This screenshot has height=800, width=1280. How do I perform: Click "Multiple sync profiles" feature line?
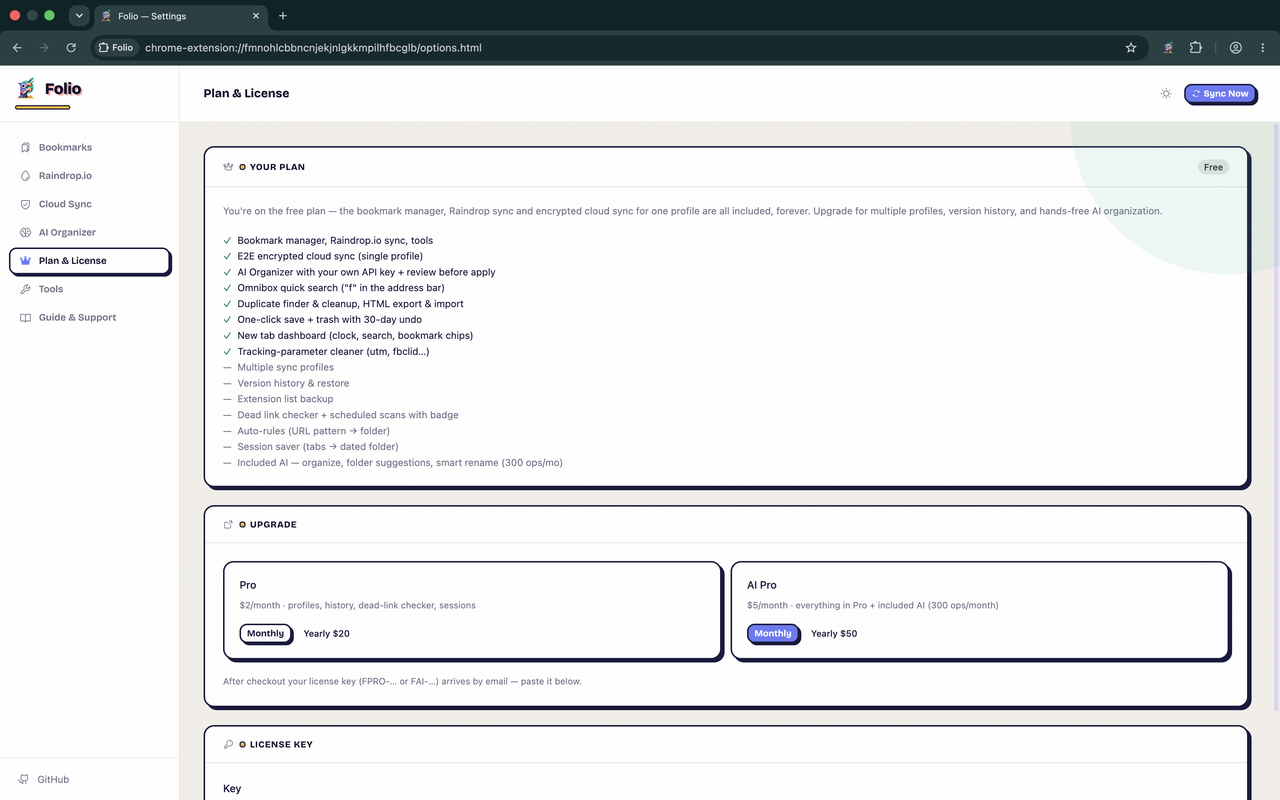pyautogui.click(x=285, y=367)
